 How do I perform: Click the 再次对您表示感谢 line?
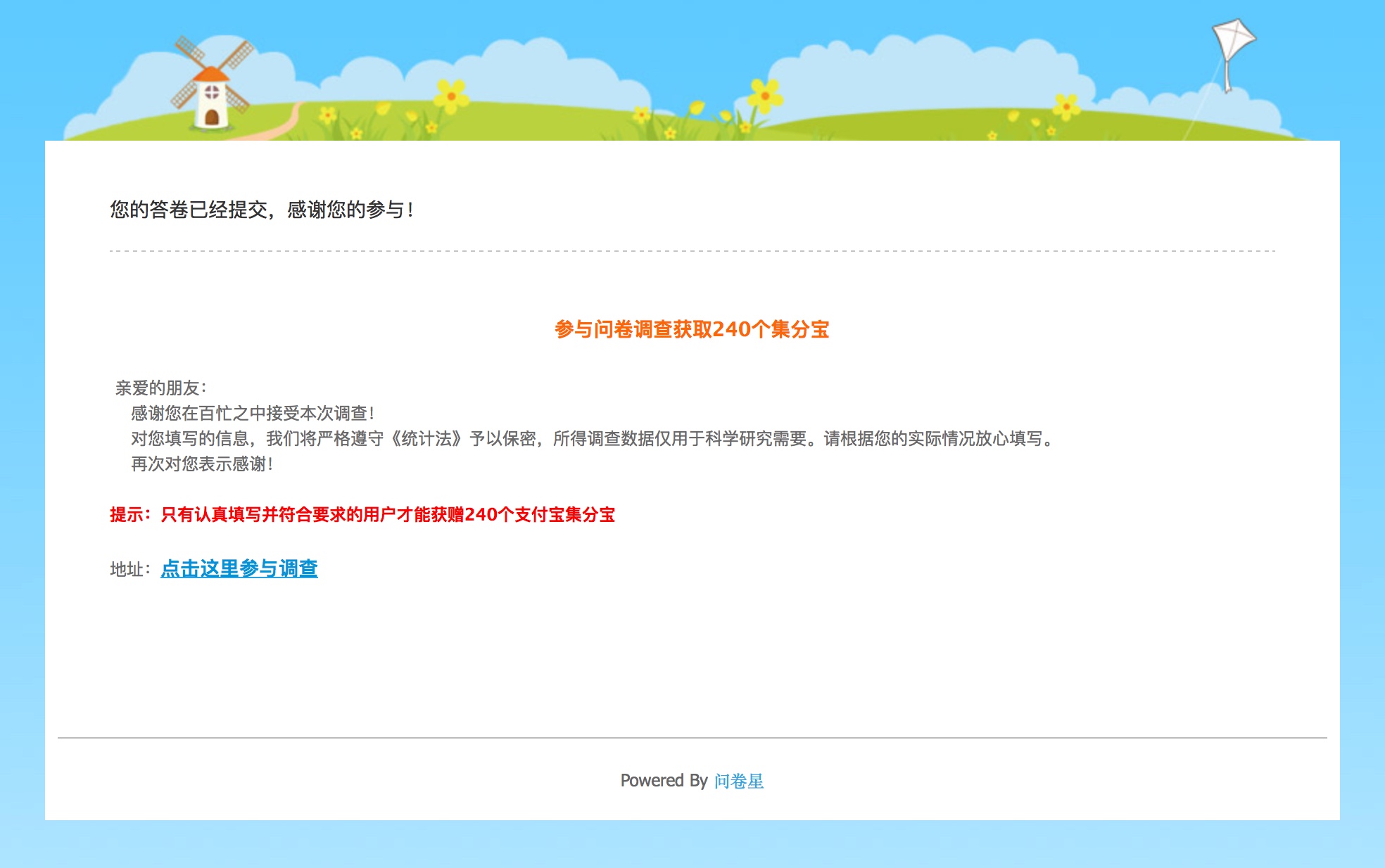(x=201, y=464)
